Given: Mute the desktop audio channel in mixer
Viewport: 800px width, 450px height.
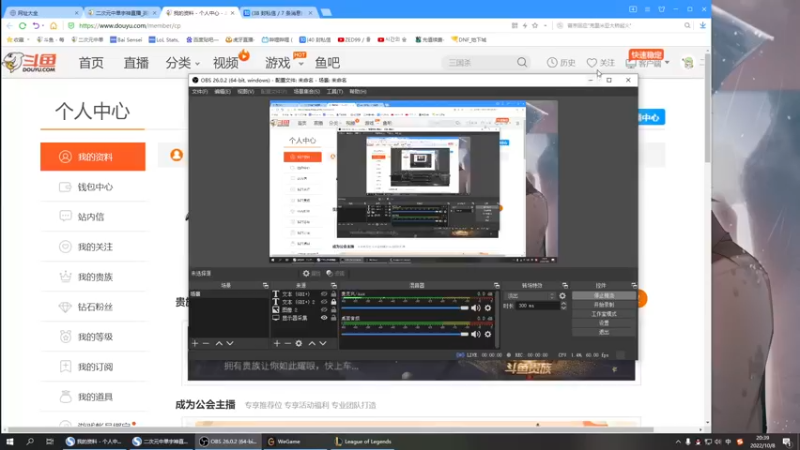Looking at the screenshot, I should point(476,334).
